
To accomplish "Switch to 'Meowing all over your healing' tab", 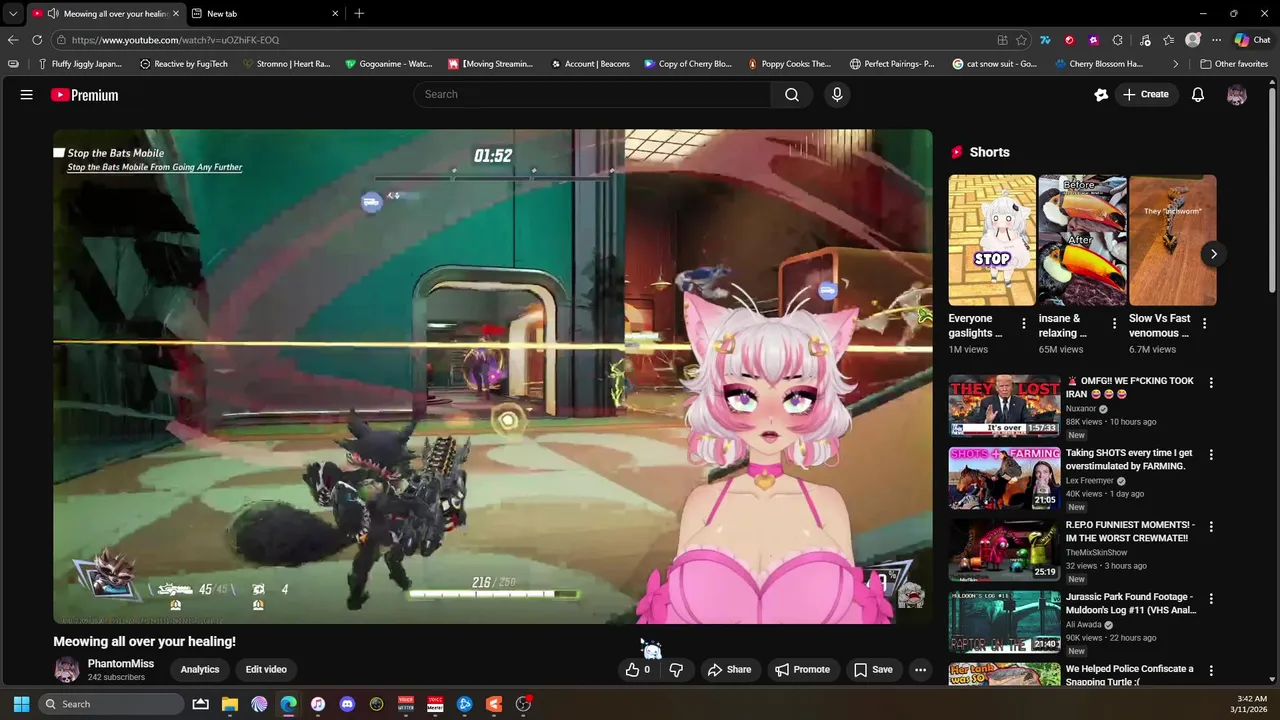I will click(106, 13).
